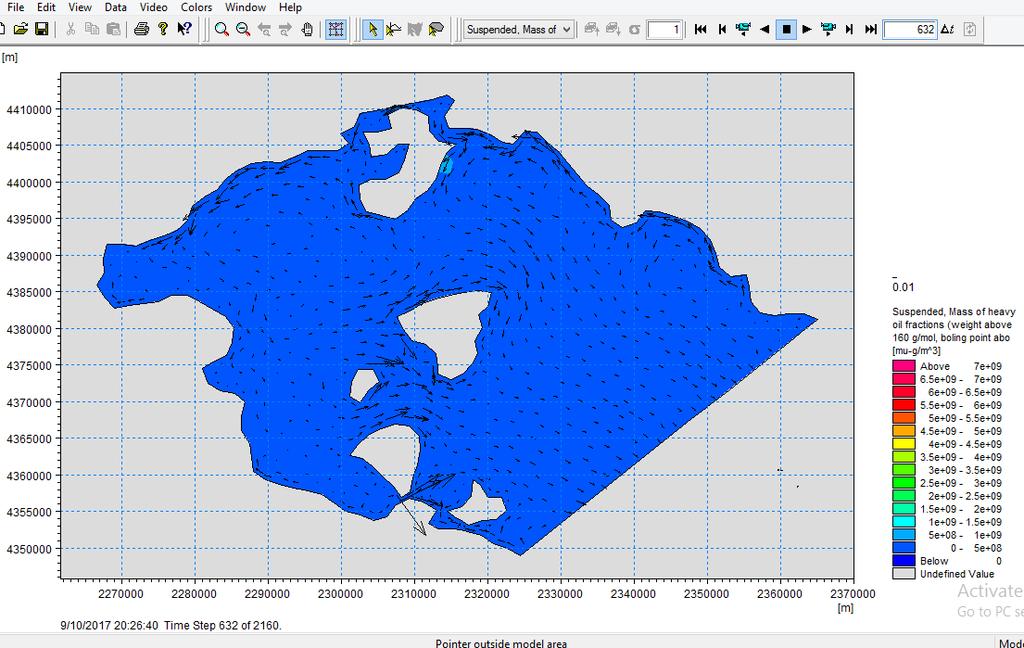Click the x-axis label 2310000
The image size is (1024, 648).
[x=413, y=594]
